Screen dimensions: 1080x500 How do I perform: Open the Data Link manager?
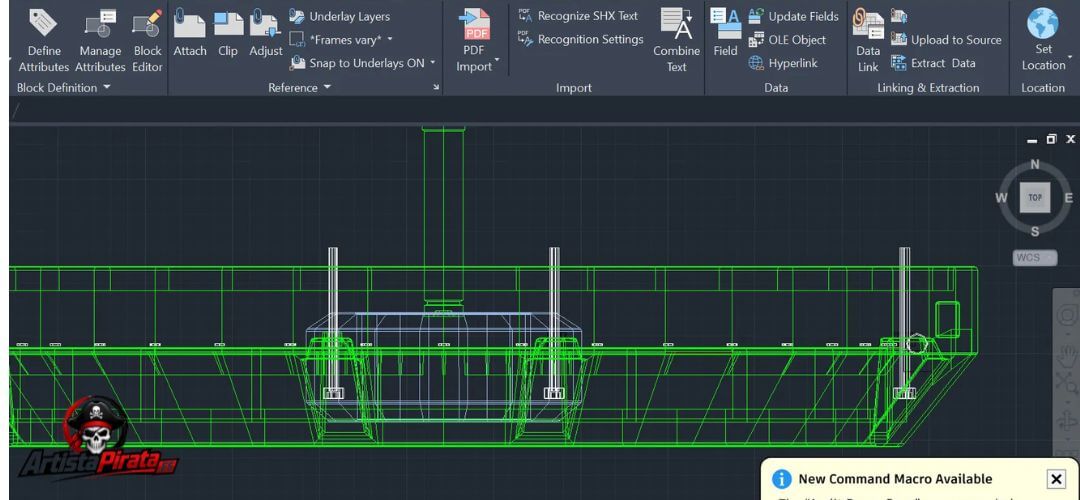[x=868, y=41]
